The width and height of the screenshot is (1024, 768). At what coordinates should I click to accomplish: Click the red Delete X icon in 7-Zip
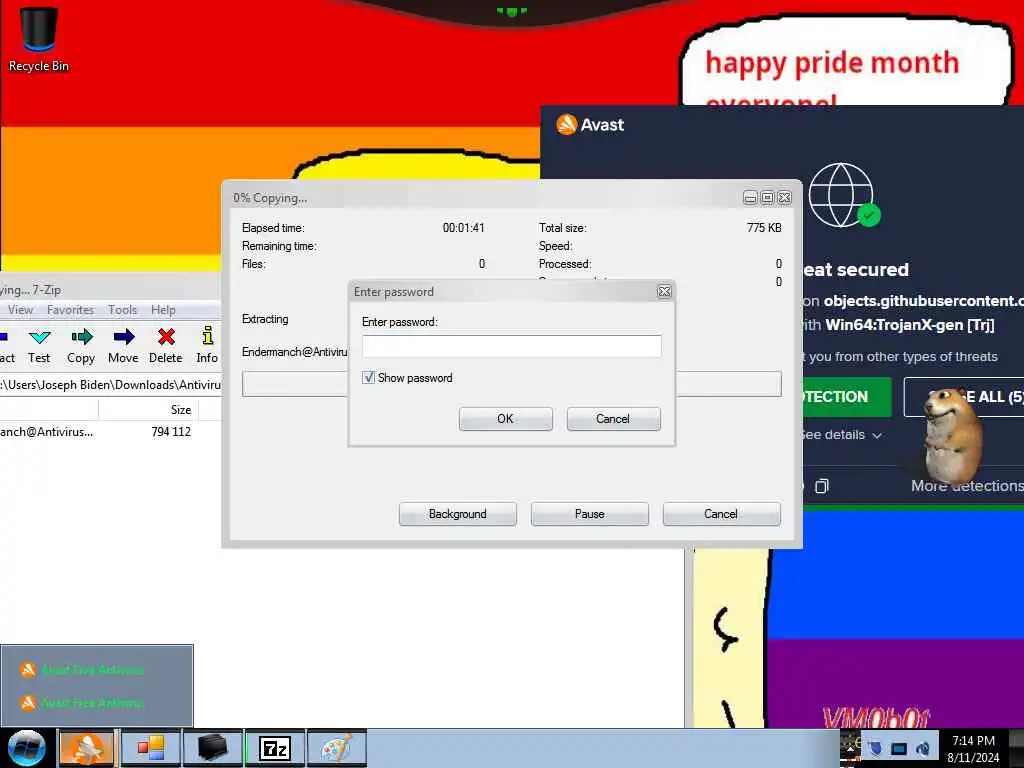click(166, 338)
